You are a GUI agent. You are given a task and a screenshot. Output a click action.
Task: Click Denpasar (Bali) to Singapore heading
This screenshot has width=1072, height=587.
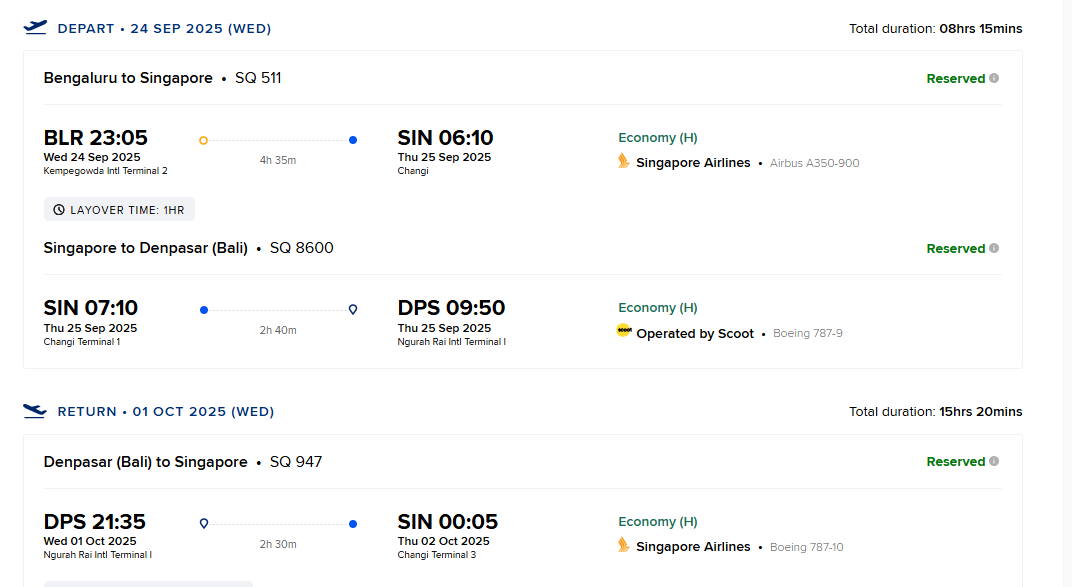146,462
